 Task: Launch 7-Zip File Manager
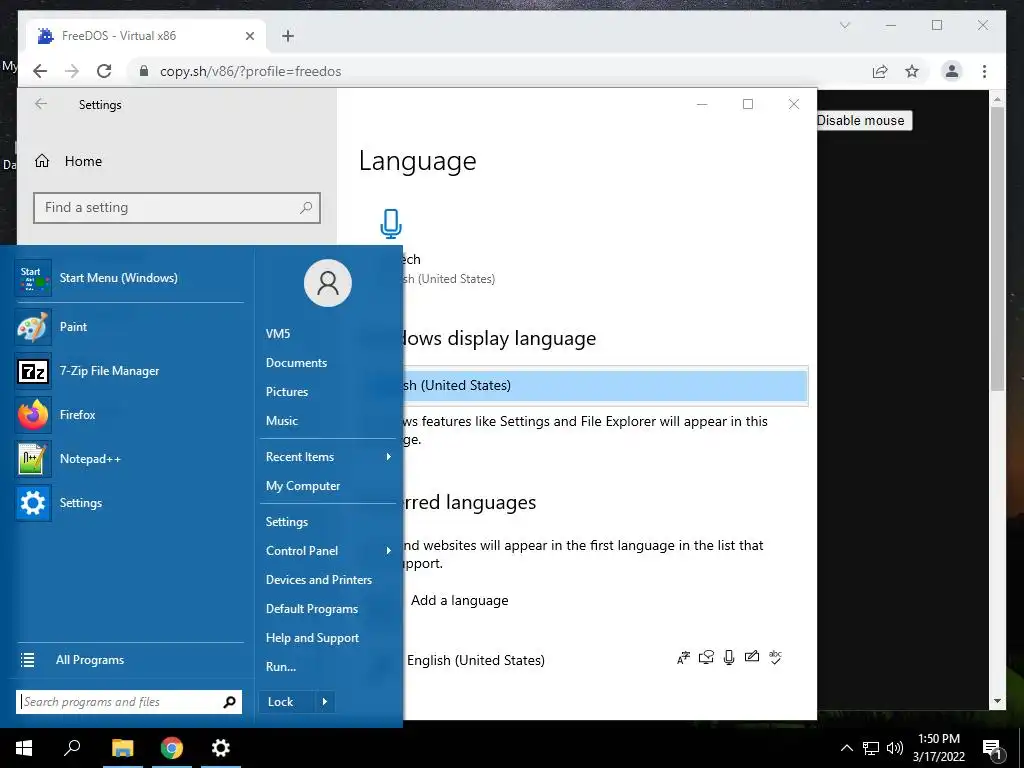click(x=129, y=371)
